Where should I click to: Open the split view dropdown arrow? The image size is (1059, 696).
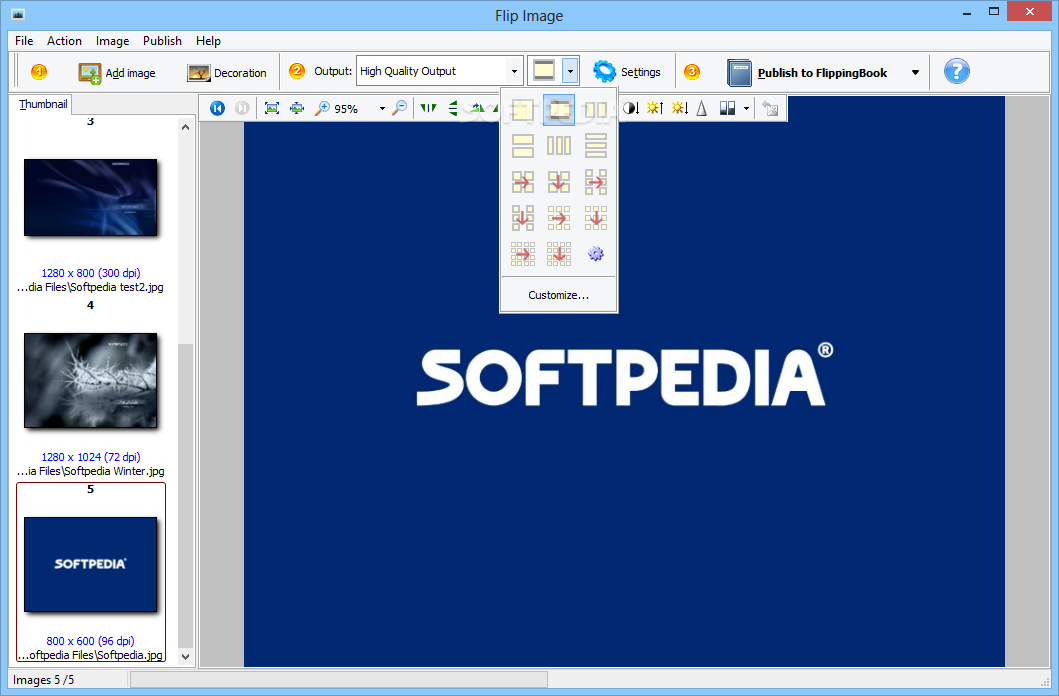tap(746, 108)
